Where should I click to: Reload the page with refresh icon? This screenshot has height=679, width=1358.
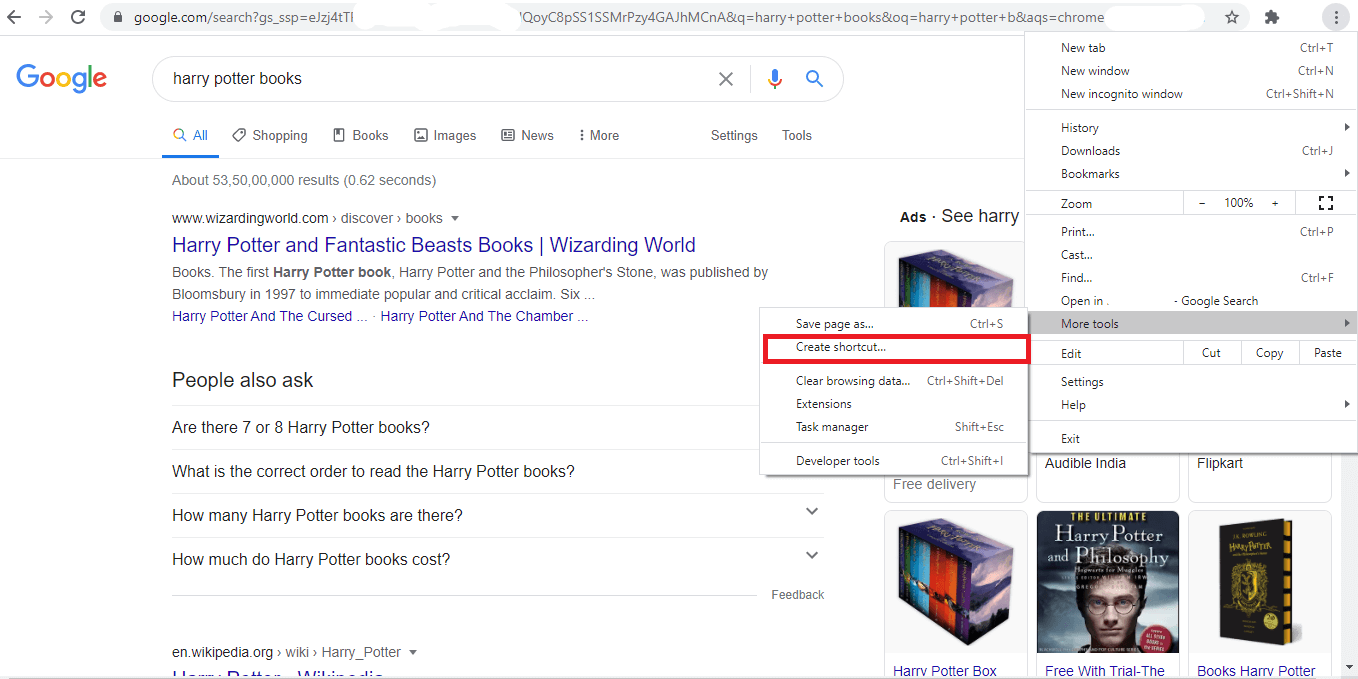(x=78, y=17)
